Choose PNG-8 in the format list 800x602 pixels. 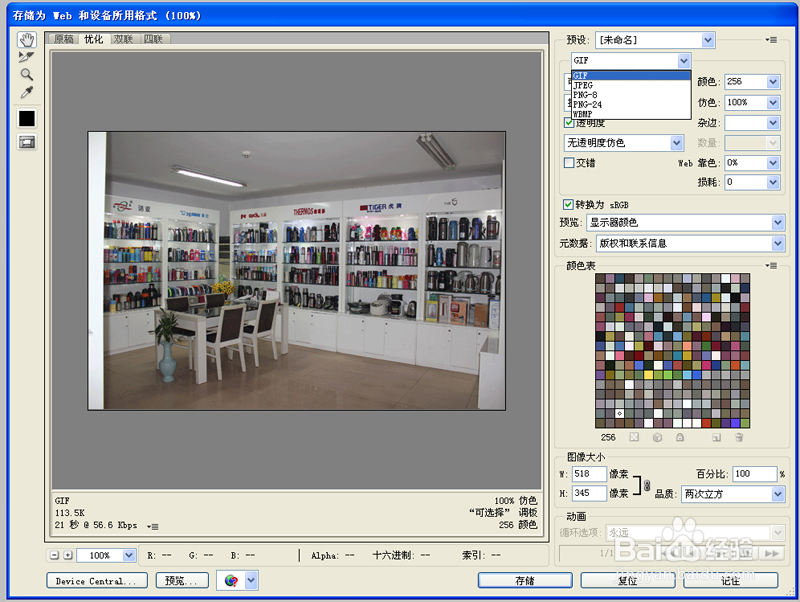(x=631, y=95)
